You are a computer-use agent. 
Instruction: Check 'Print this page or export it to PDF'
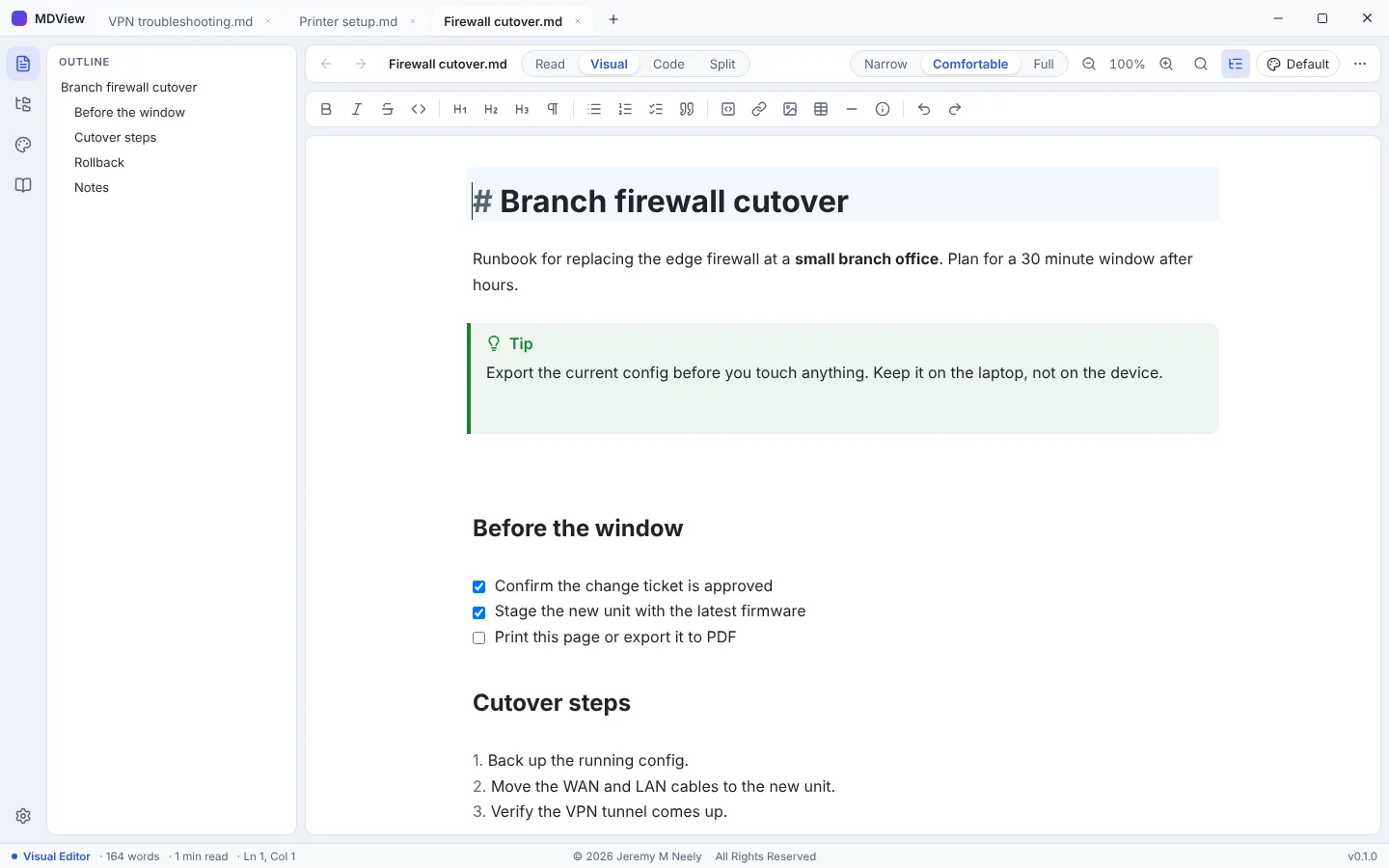pos(478,637)
